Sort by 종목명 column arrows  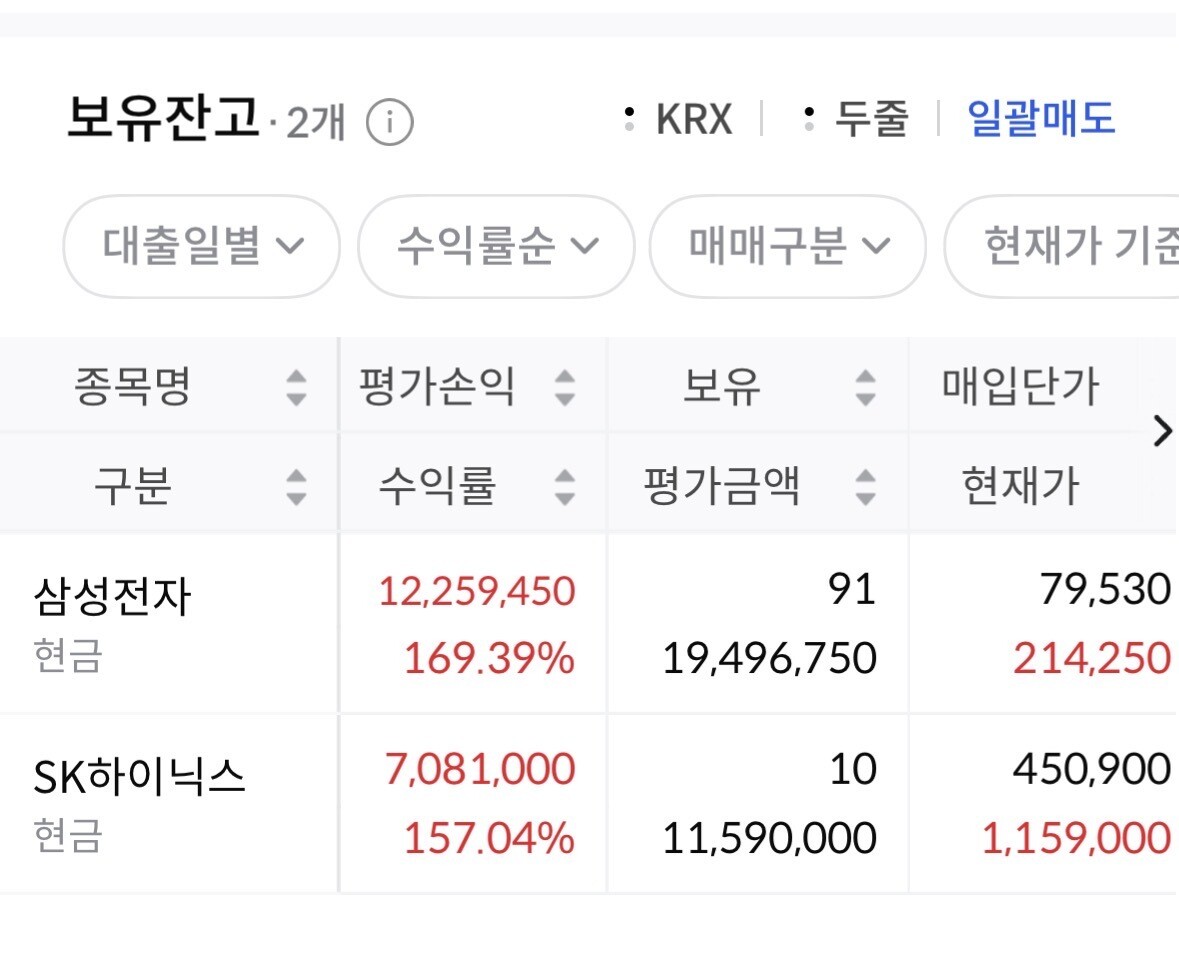(x=296, y=387)
